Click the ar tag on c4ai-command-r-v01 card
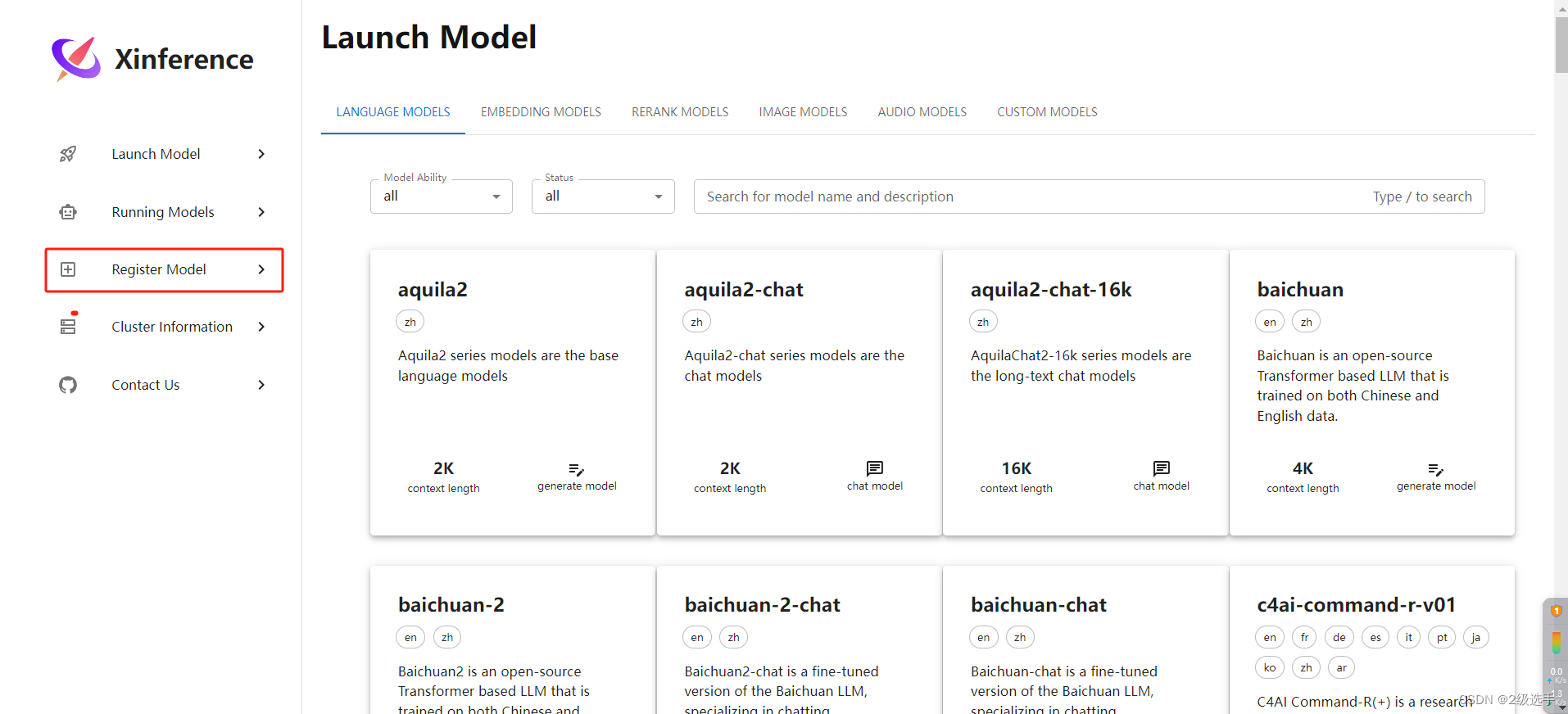1568x714 pixels. click(x=1342, y=667)
